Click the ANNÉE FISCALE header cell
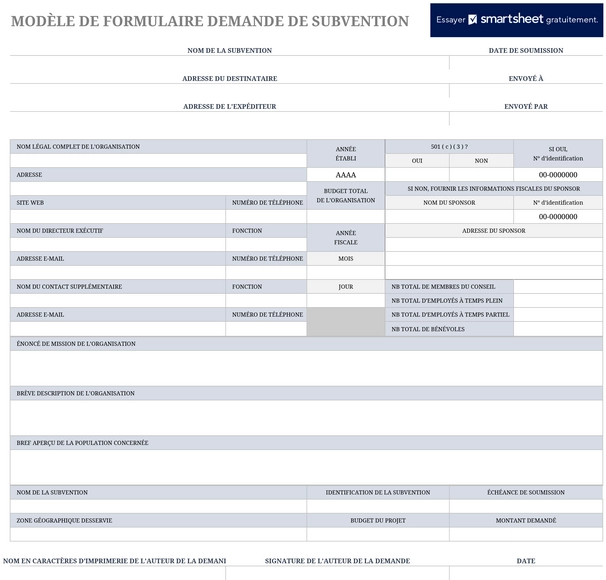This screenshot has width=606, height=580. [x=346, y=237]
